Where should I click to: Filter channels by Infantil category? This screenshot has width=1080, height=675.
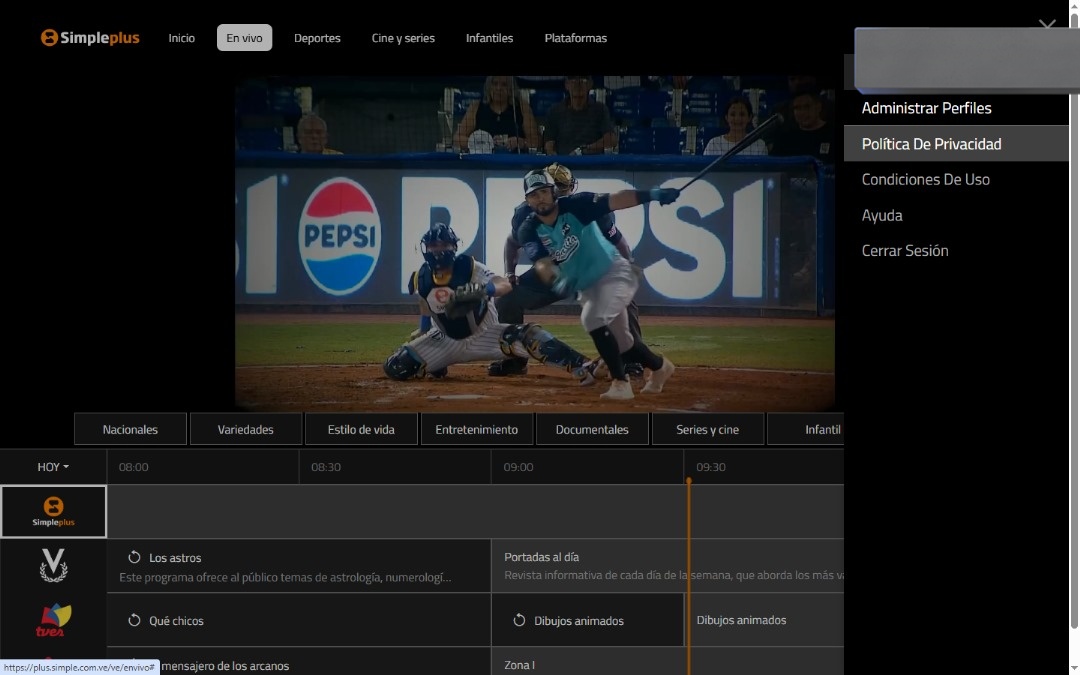coord(806,429)
